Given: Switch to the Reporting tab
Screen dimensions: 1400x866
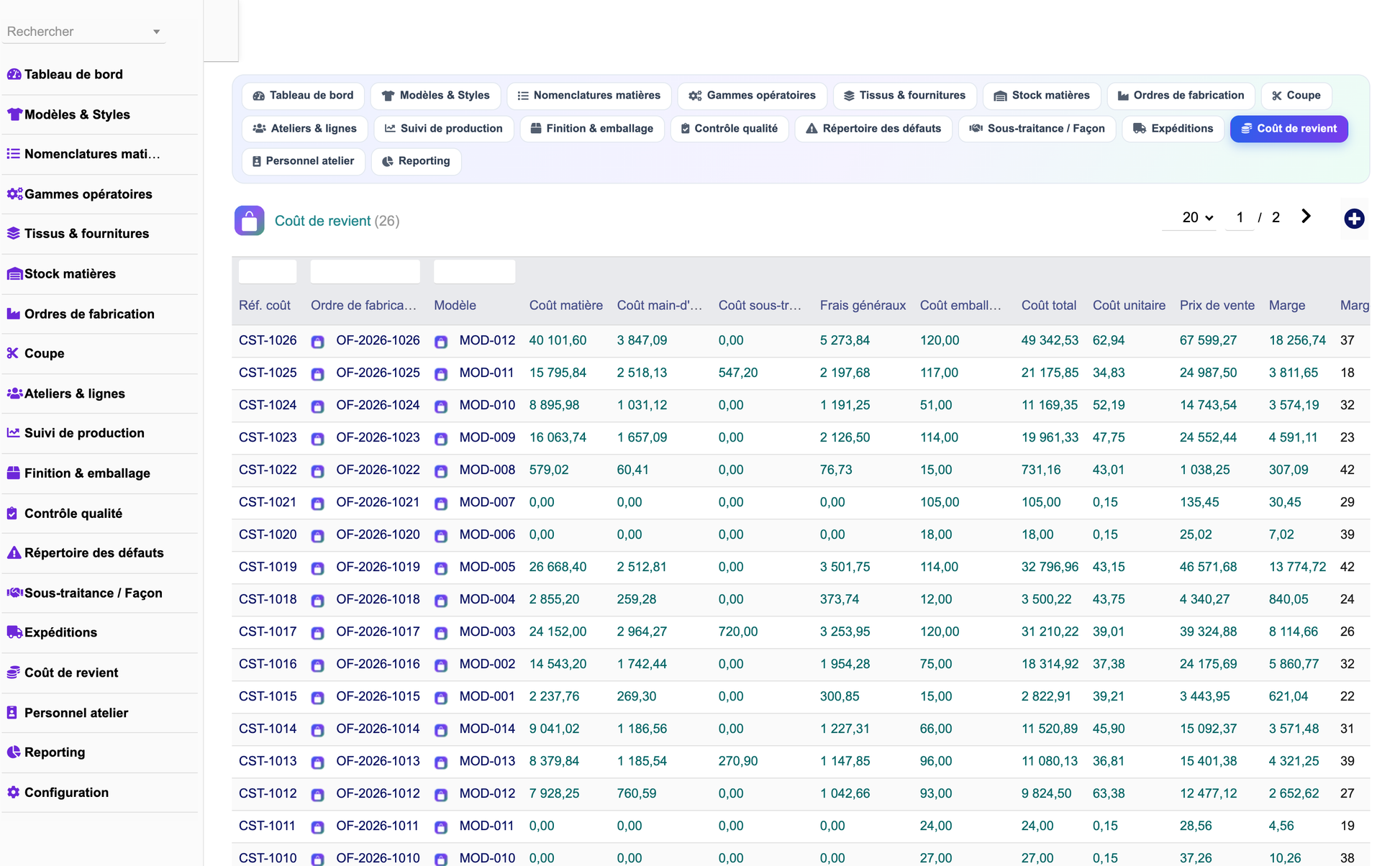Looking at the screenshot, I should point(416,161).
